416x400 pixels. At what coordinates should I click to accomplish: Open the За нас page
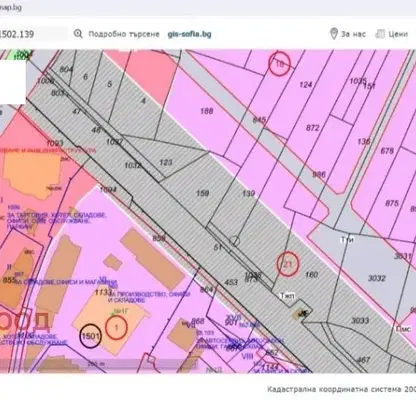click(353, 34)
